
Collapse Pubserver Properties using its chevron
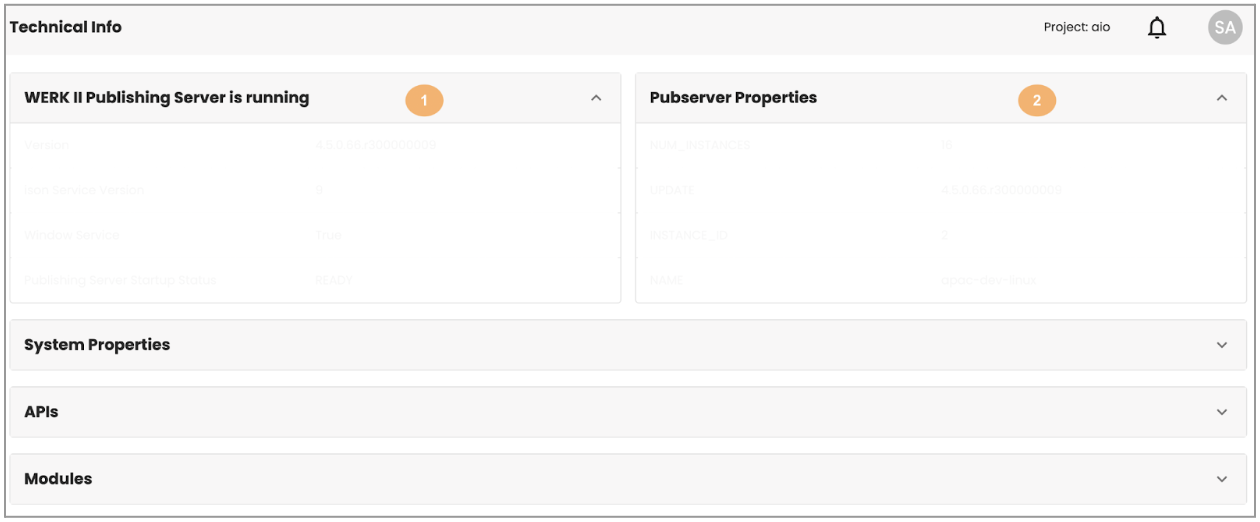click(x=1221, y=98)
